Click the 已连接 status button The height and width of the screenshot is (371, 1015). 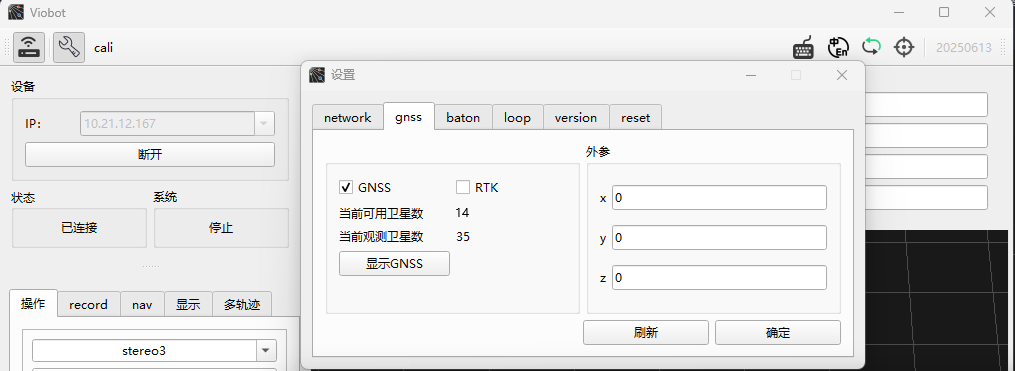pos(80,228)
